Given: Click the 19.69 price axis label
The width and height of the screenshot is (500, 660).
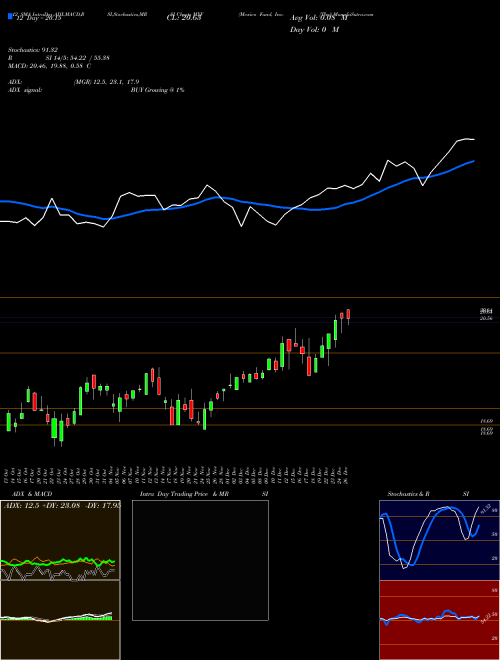Looking at the screenshot, I should 486,421.
